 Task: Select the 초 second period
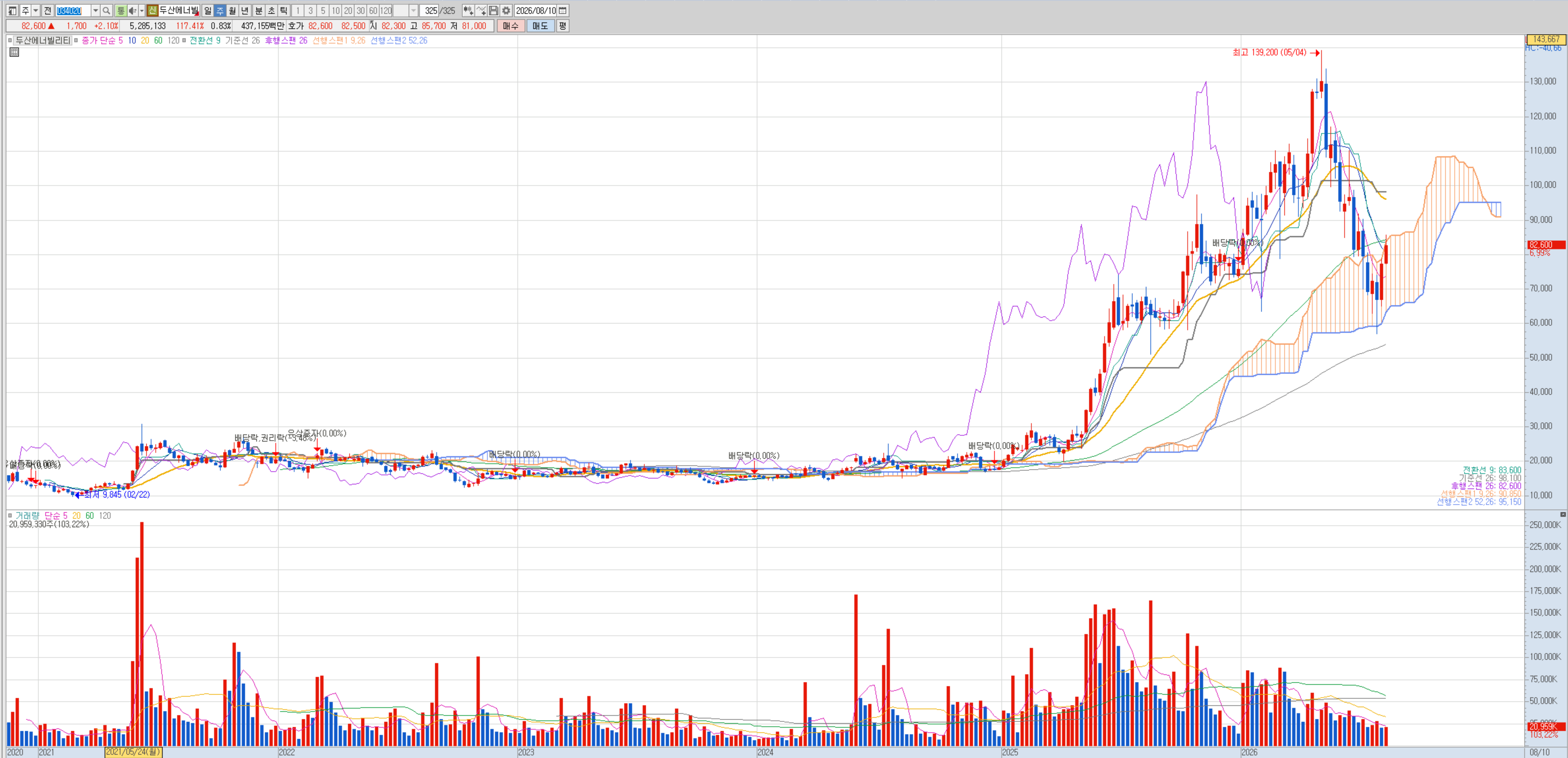[x=271, y=11]
